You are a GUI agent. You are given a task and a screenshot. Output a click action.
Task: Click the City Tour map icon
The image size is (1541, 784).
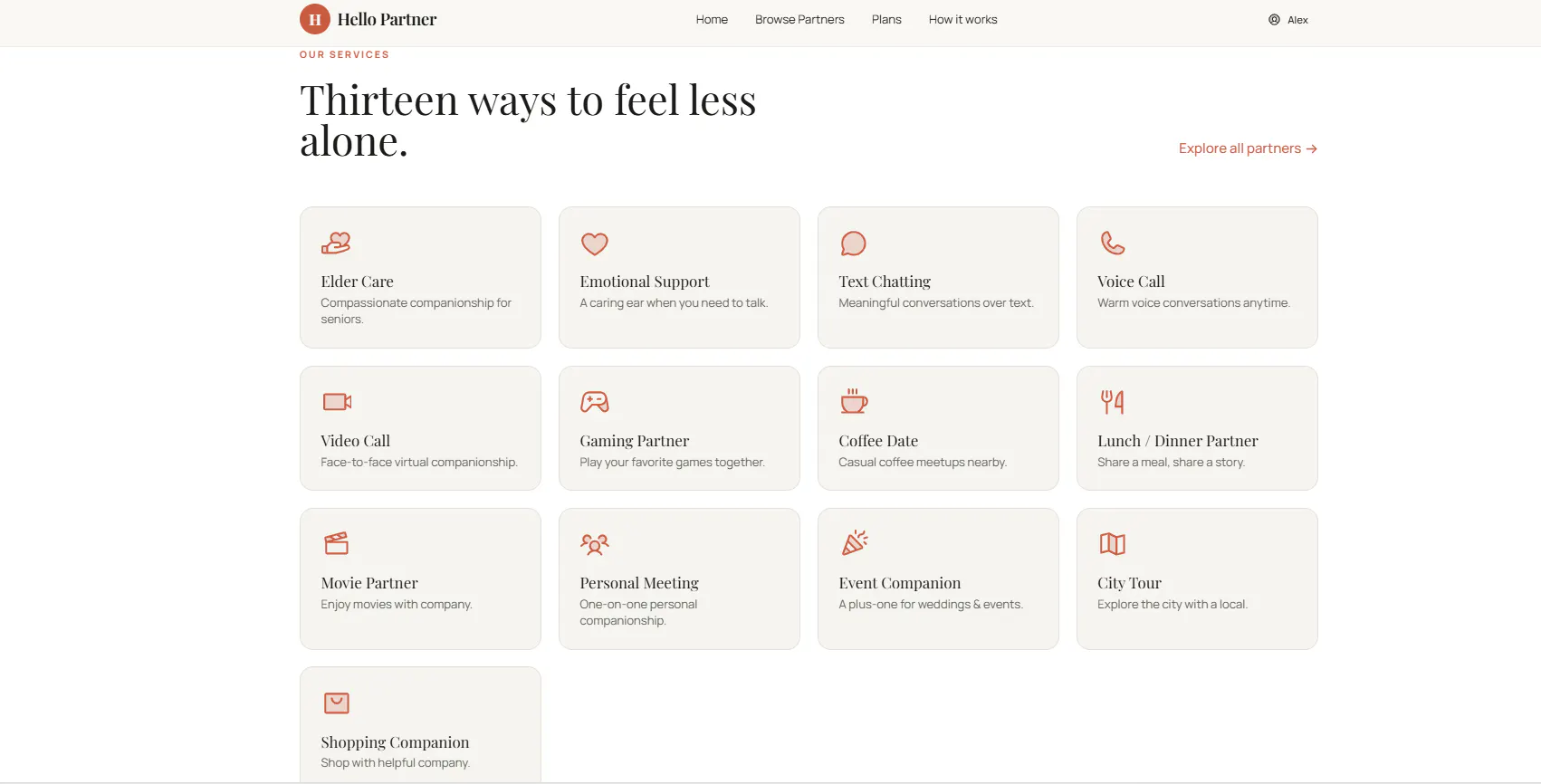[x=1113, y=544]
